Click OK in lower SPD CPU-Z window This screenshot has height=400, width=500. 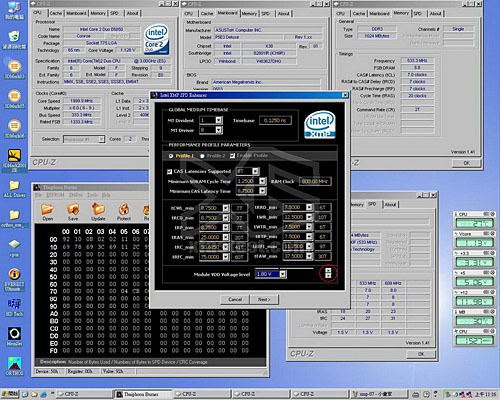(x=421, y=354)
